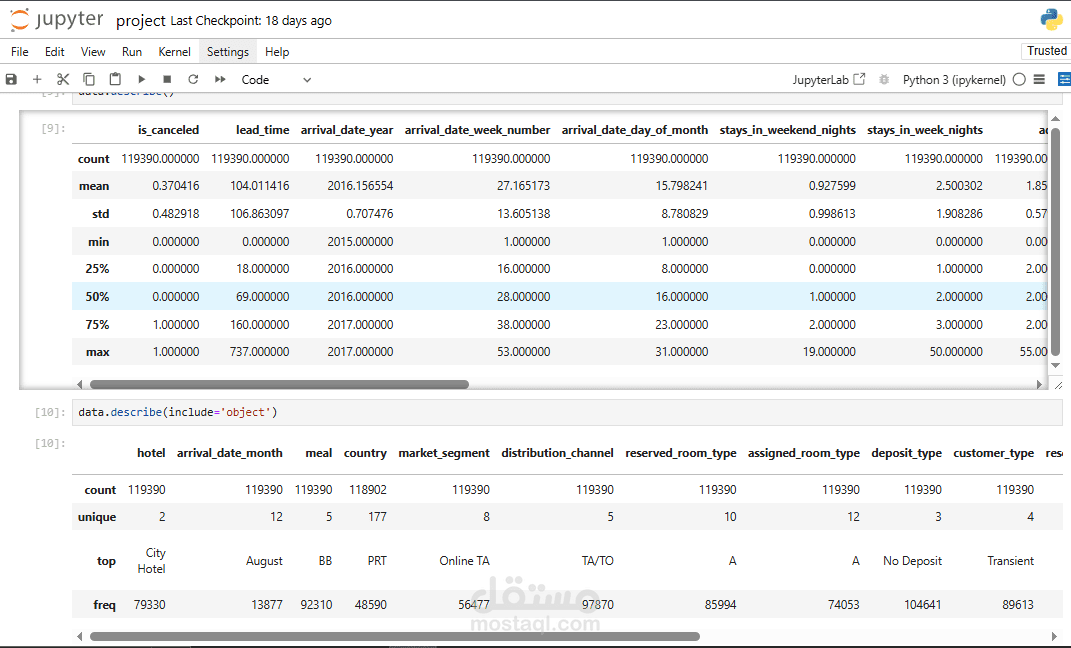Open the Code cell type dropdown
The width and height of the screenshot is (1071, 648).
point(276,80)
